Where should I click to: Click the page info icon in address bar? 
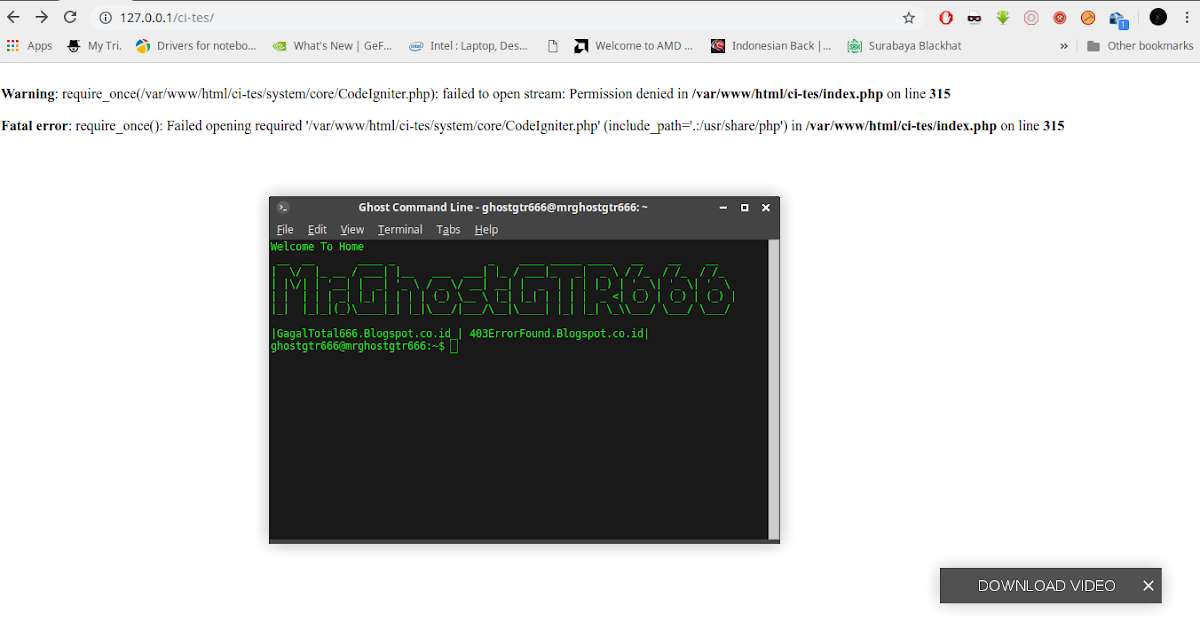click(x=106, y=17)
